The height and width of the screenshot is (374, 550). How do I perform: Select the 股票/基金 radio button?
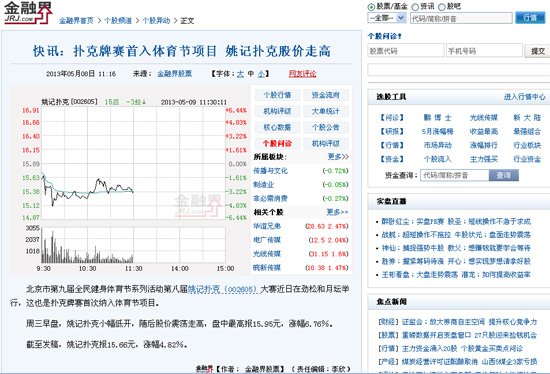[371, 7]
